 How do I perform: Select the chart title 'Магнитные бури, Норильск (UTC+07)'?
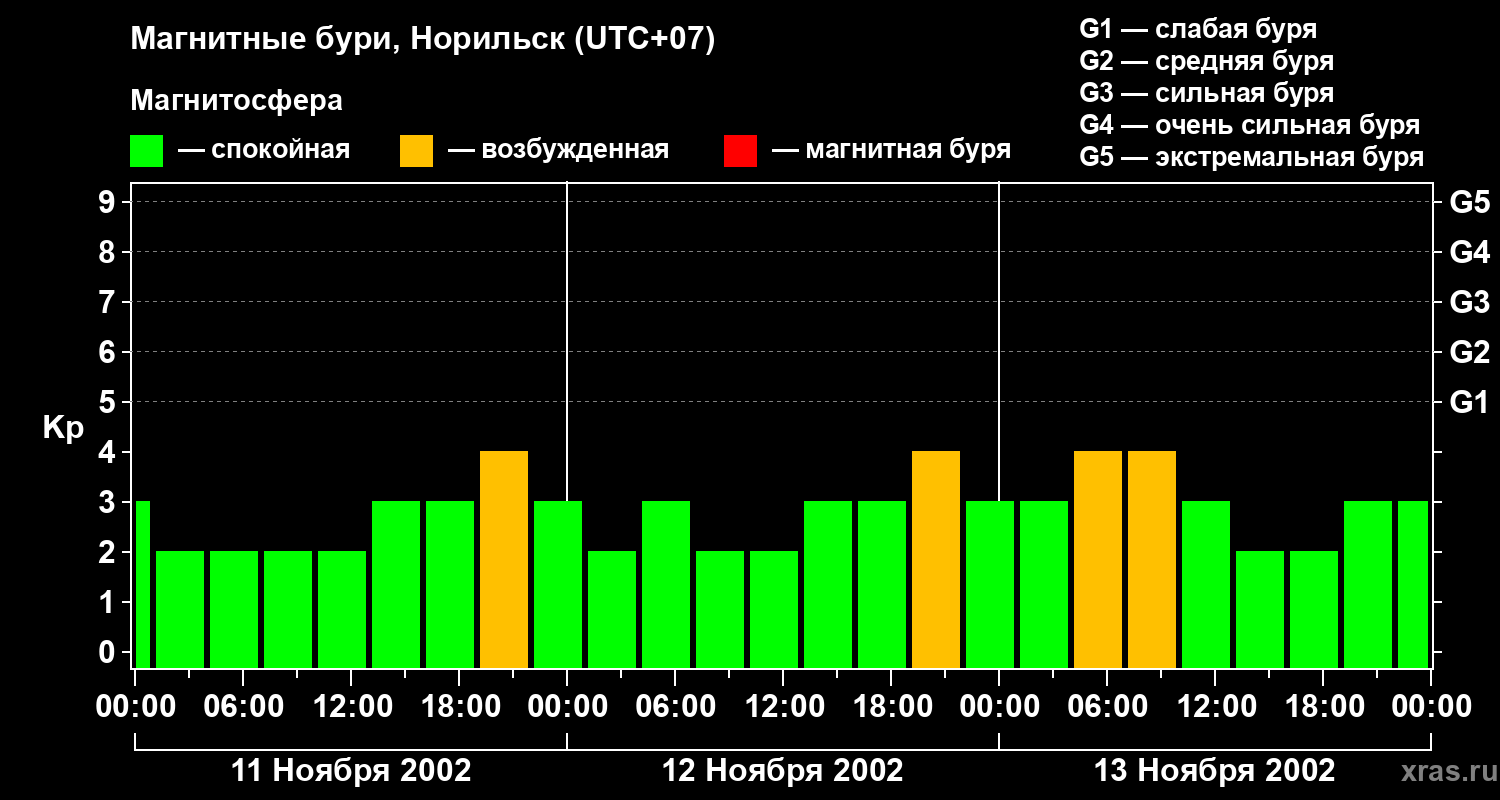[423, 40]
